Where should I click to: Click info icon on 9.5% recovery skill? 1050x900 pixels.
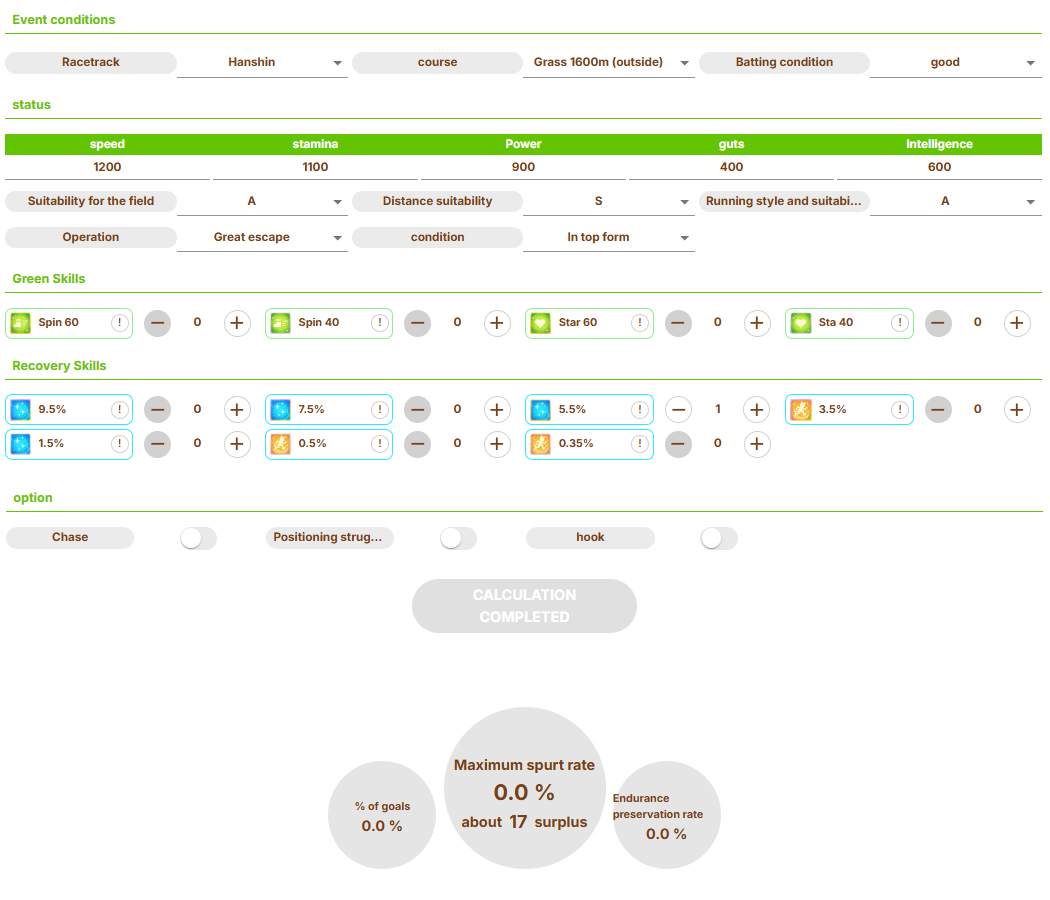tap(120, 409)
